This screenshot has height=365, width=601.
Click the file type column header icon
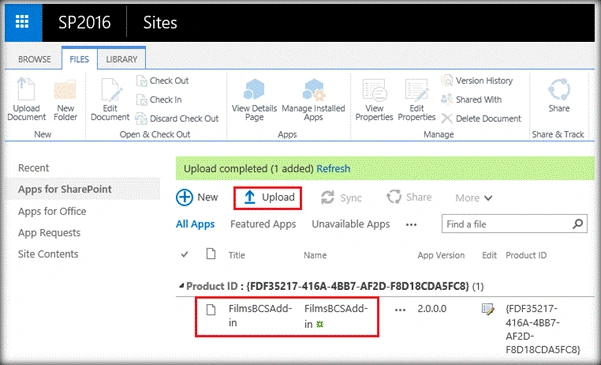(x=211, y=254)
